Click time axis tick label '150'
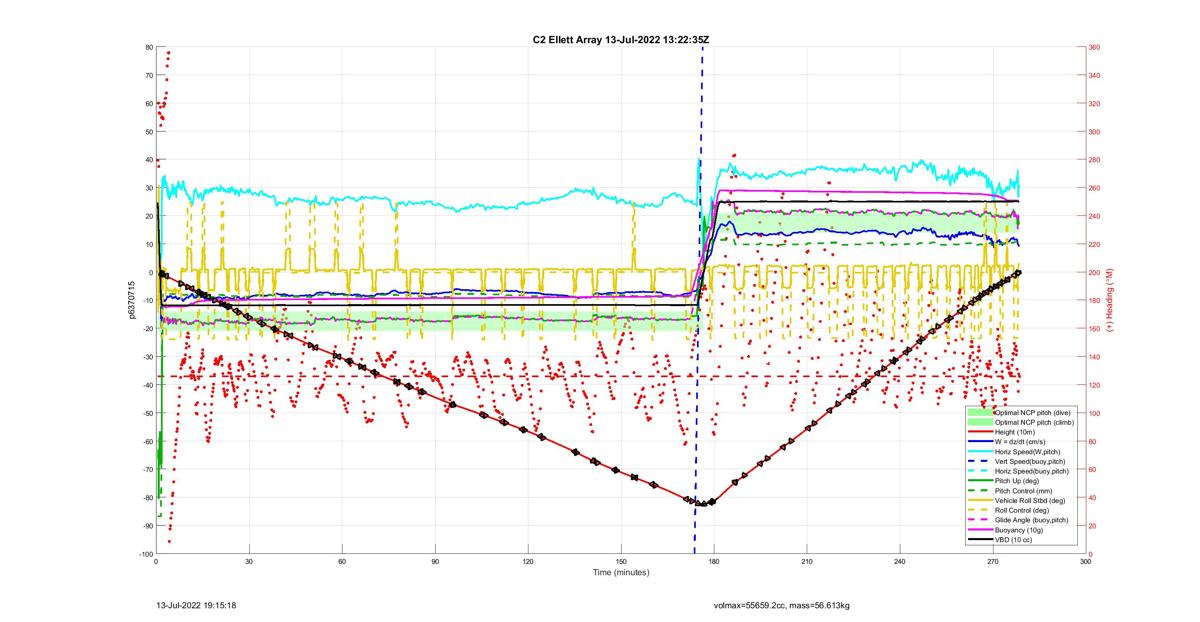This screenshot has height=622, width=1200. [x=621, y=562]
